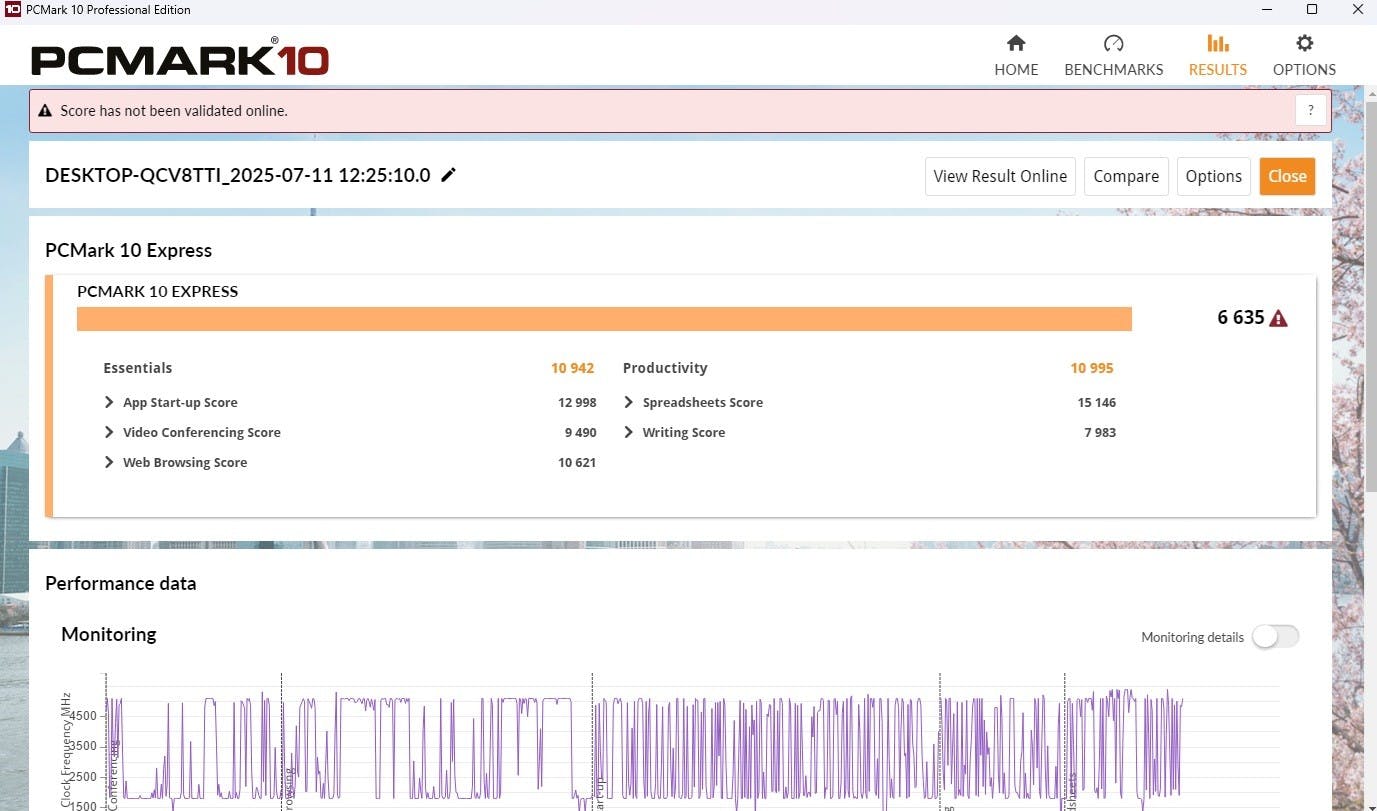
Task: Click the orange Close button
Action: coord(1287,176)
